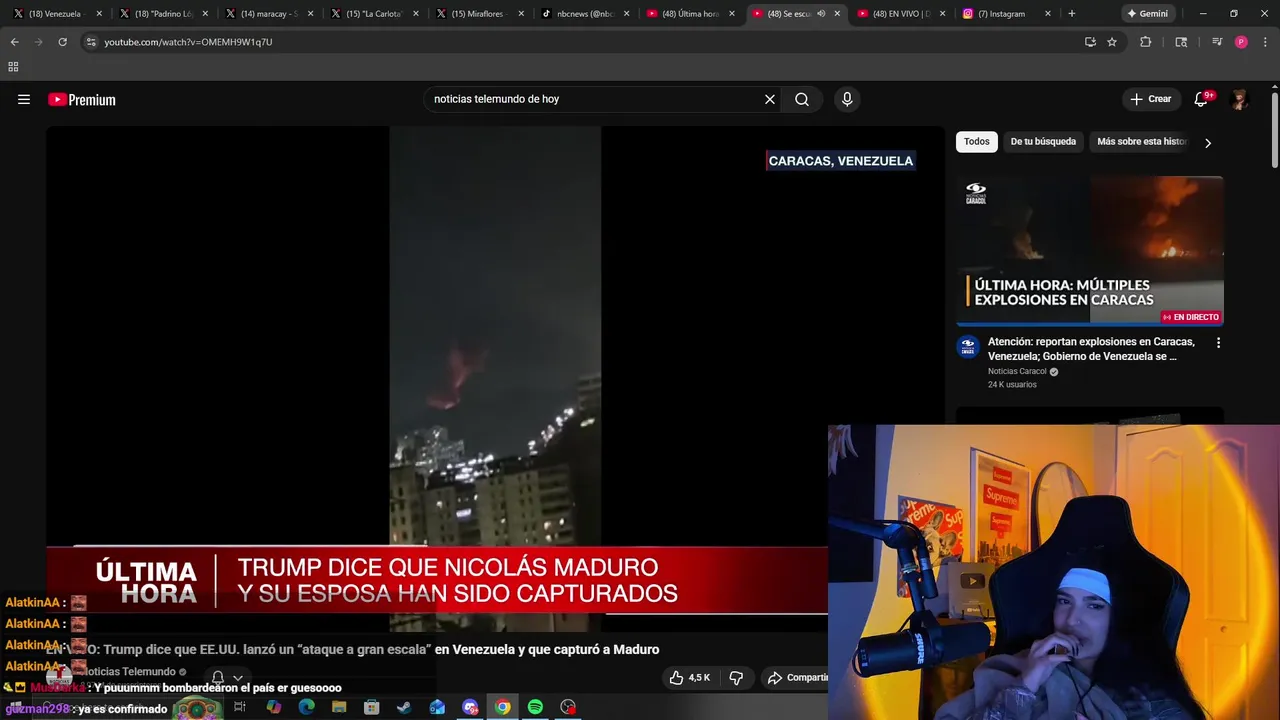Open YouTube notifications bell
Screen dimensions: 1280x720
[1201, 99]
